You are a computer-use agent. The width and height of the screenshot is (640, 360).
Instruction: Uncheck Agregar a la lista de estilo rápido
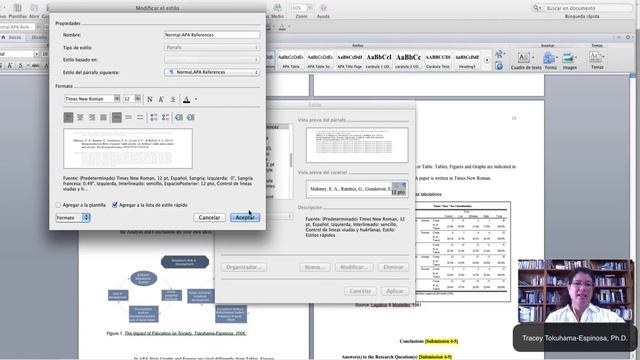(x=115, y=205)
